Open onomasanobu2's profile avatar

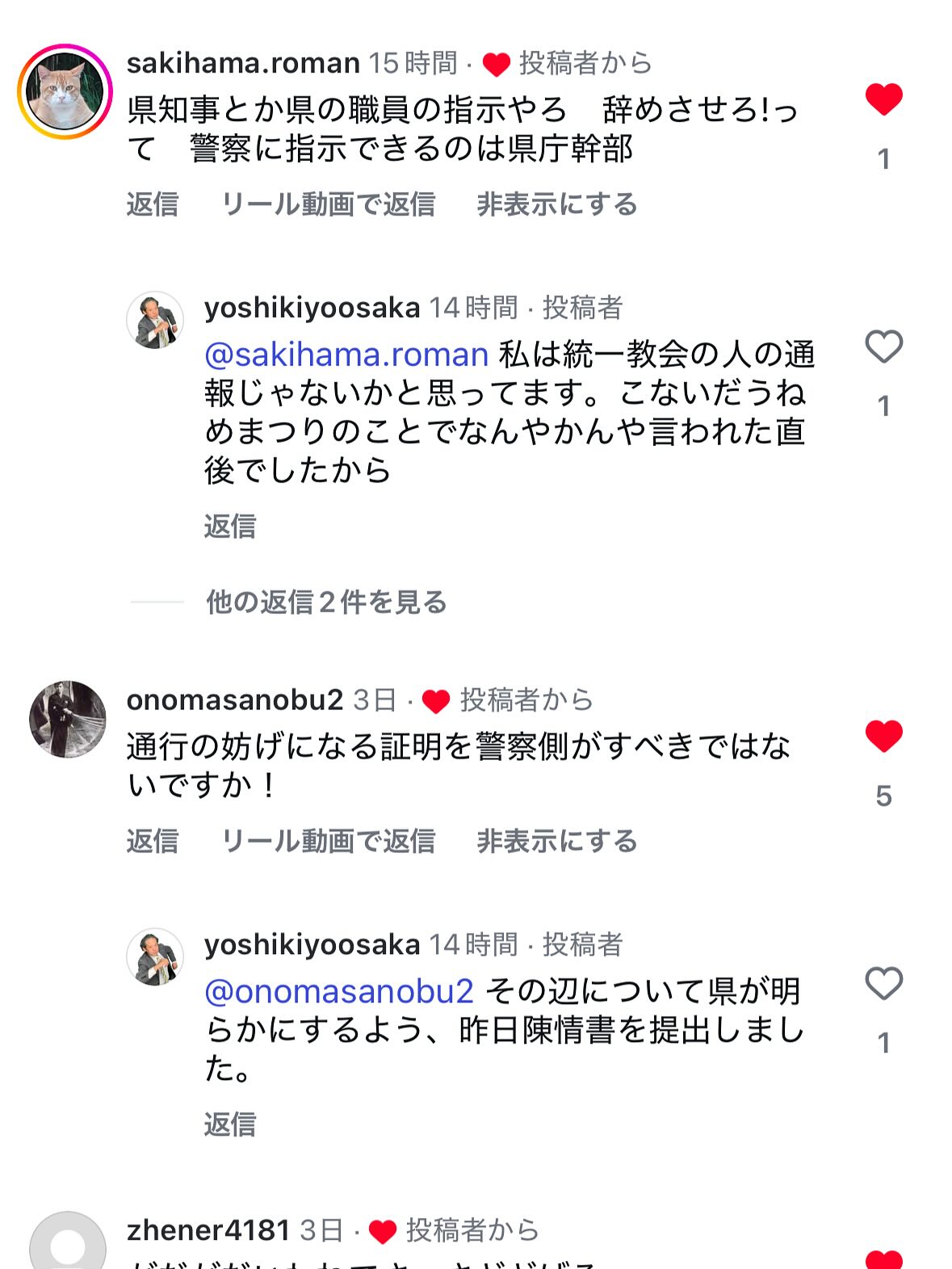pos(68,719)
